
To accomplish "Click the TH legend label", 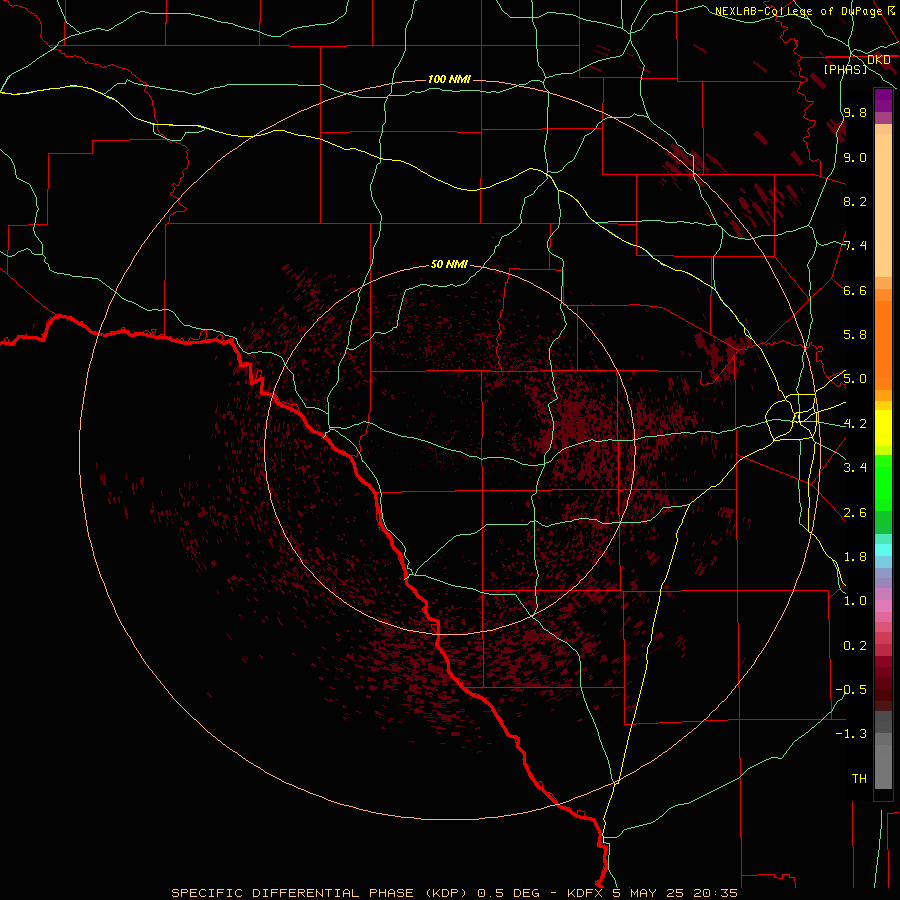I will [x=859, y=779].
